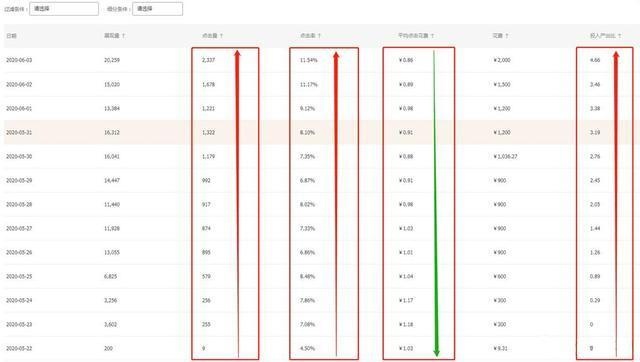Sort by 展现量 using its arrow icon

click(x=124, y=36)
